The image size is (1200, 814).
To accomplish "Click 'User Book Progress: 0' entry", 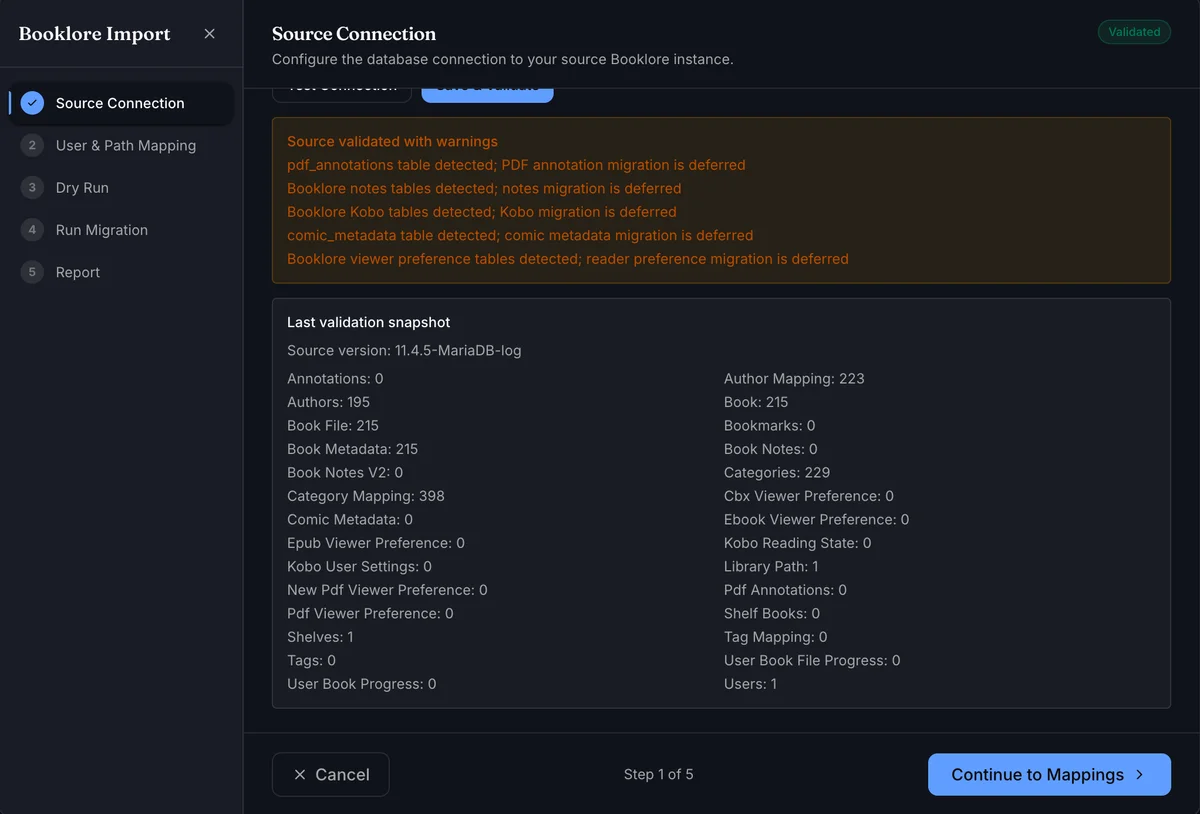I will point(362,684).
